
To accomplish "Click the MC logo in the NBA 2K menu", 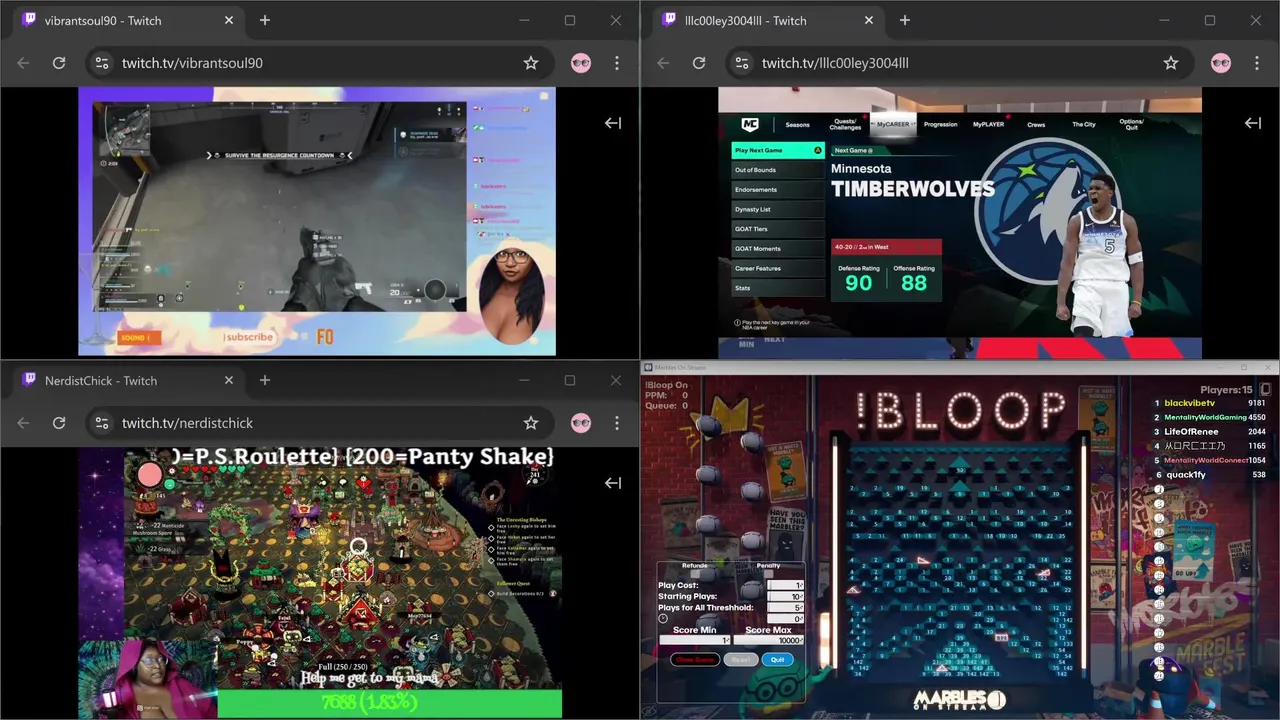I will [750, 125].
